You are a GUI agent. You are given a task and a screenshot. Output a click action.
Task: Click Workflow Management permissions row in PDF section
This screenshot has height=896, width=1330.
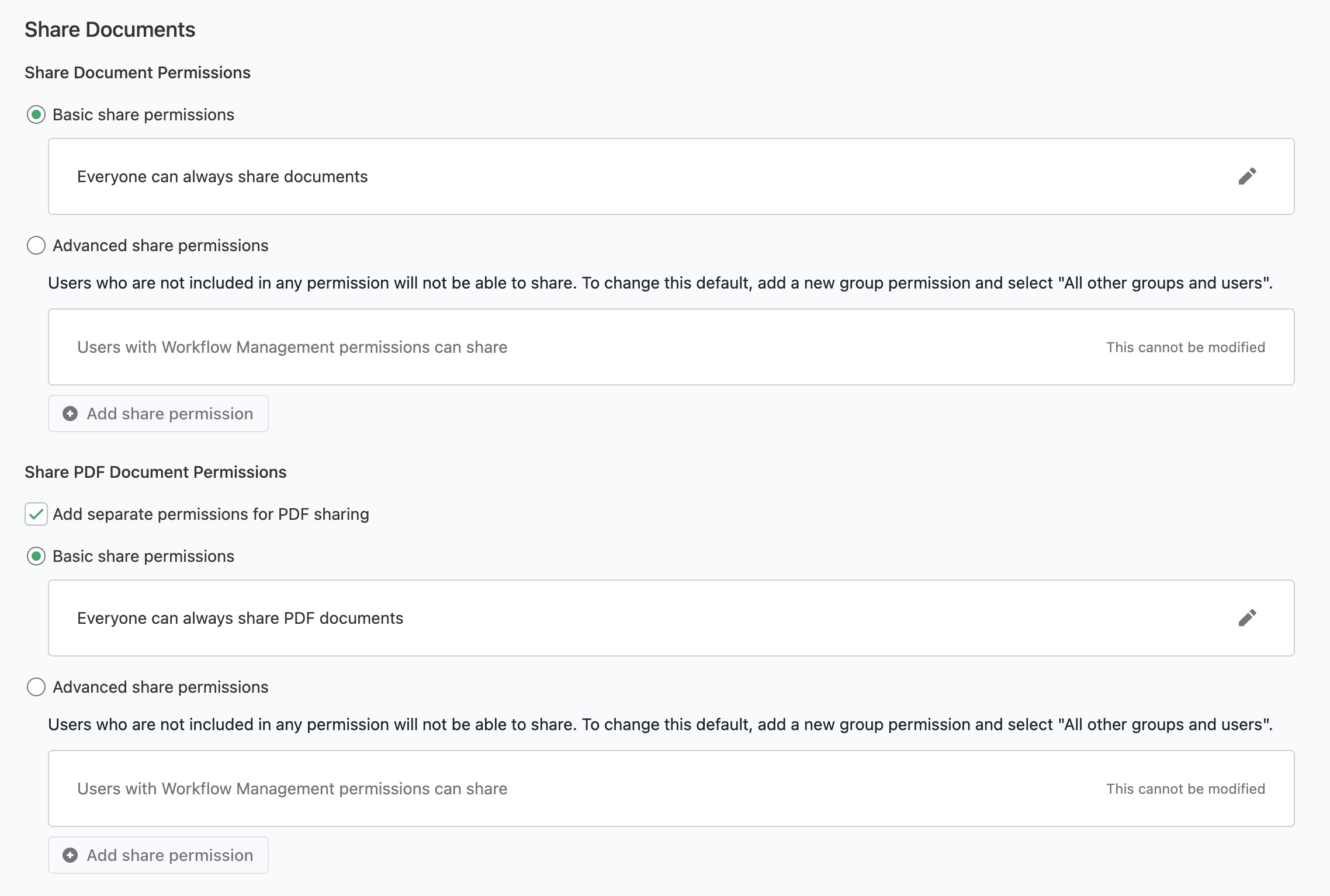[x=671, y=789]
